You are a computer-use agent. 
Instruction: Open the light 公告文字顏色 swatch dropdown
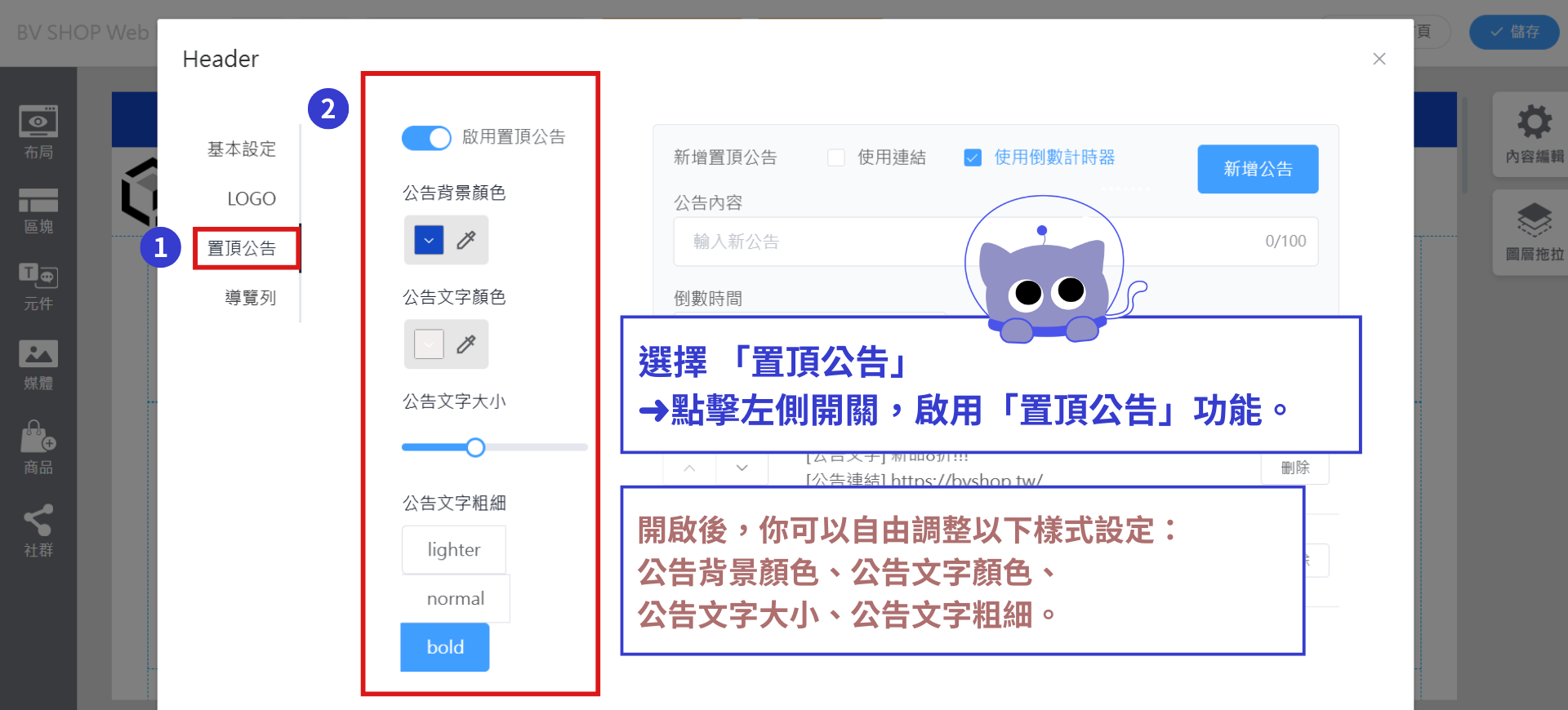tap(430, 344)
